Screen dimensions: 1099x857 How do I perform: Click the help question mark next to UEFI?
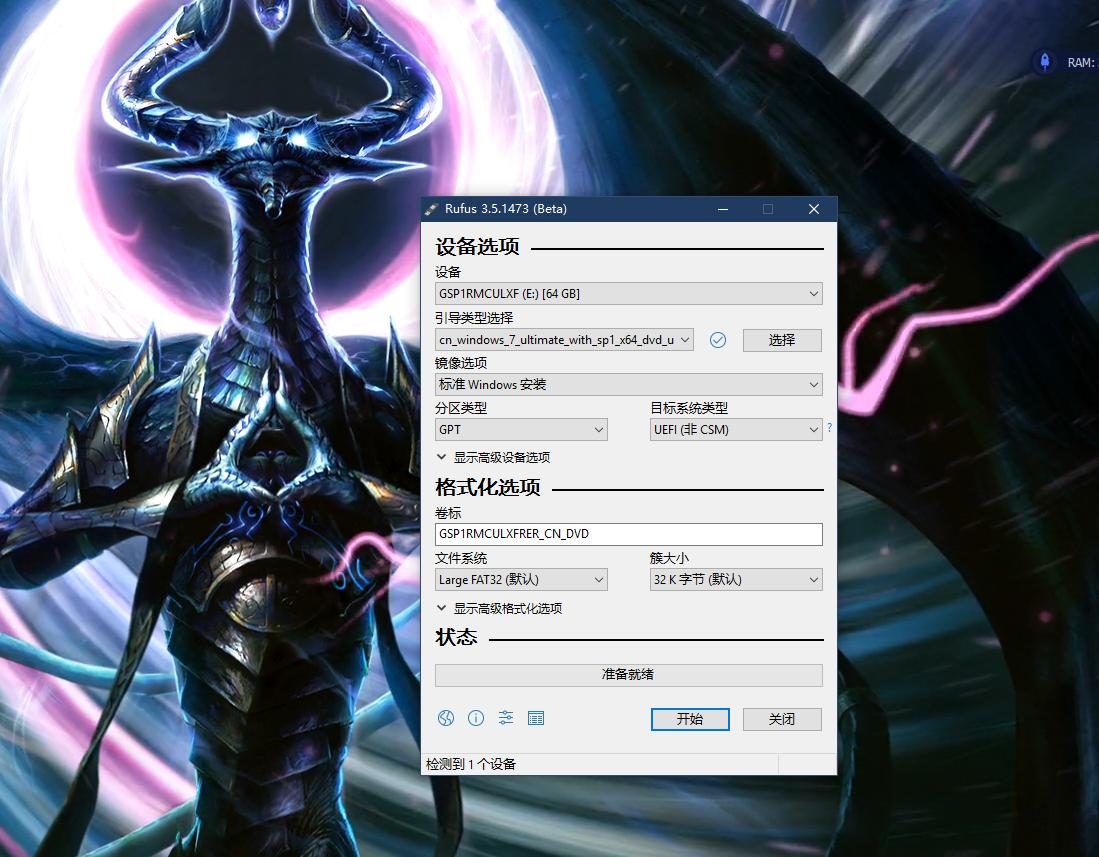pos(829,427)
